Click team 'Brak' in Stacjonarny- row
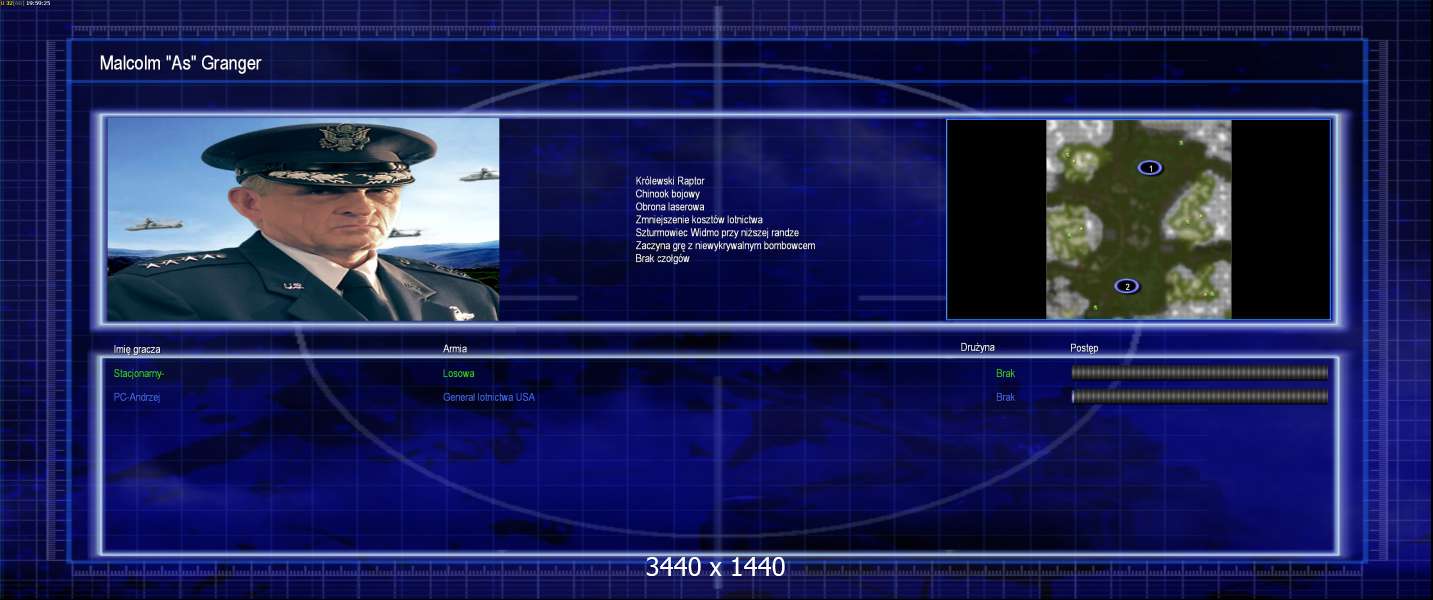 (1005, 374)
